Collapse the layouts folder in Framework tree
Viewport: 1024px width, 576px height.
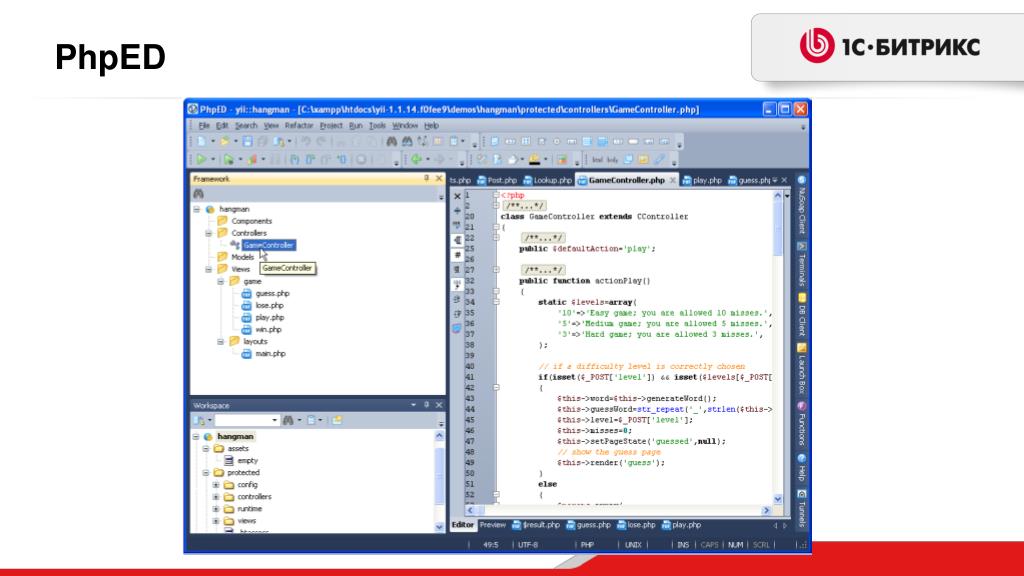[221, 342]
